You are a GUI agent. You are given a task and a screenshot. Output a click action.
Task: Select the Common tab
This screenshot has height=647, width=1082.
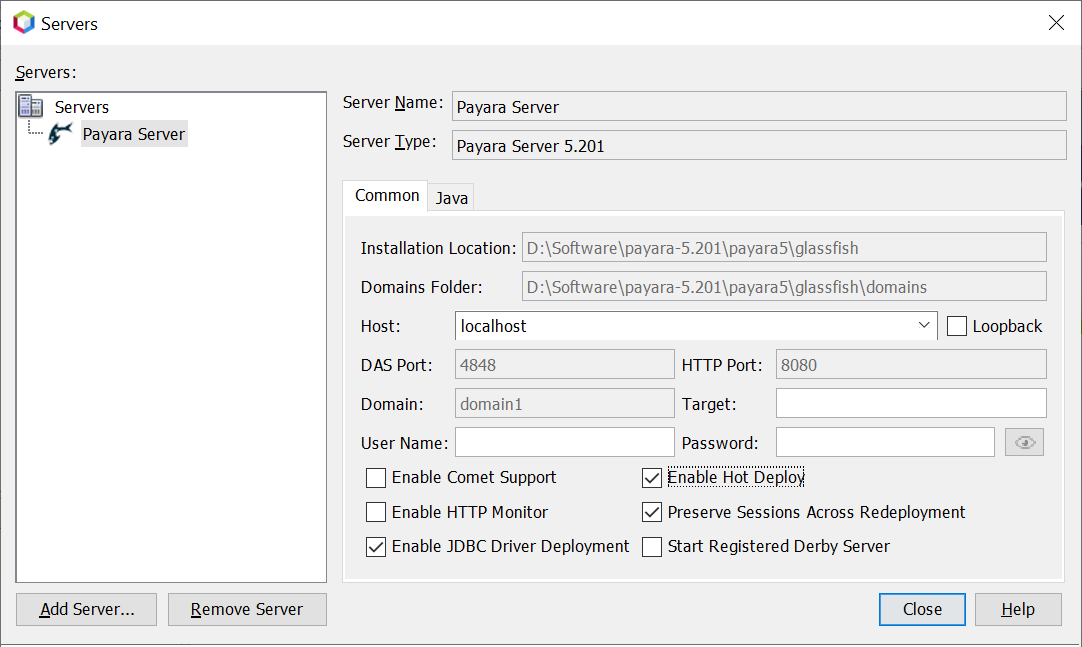pyautogui.click(x=387, y=196)
